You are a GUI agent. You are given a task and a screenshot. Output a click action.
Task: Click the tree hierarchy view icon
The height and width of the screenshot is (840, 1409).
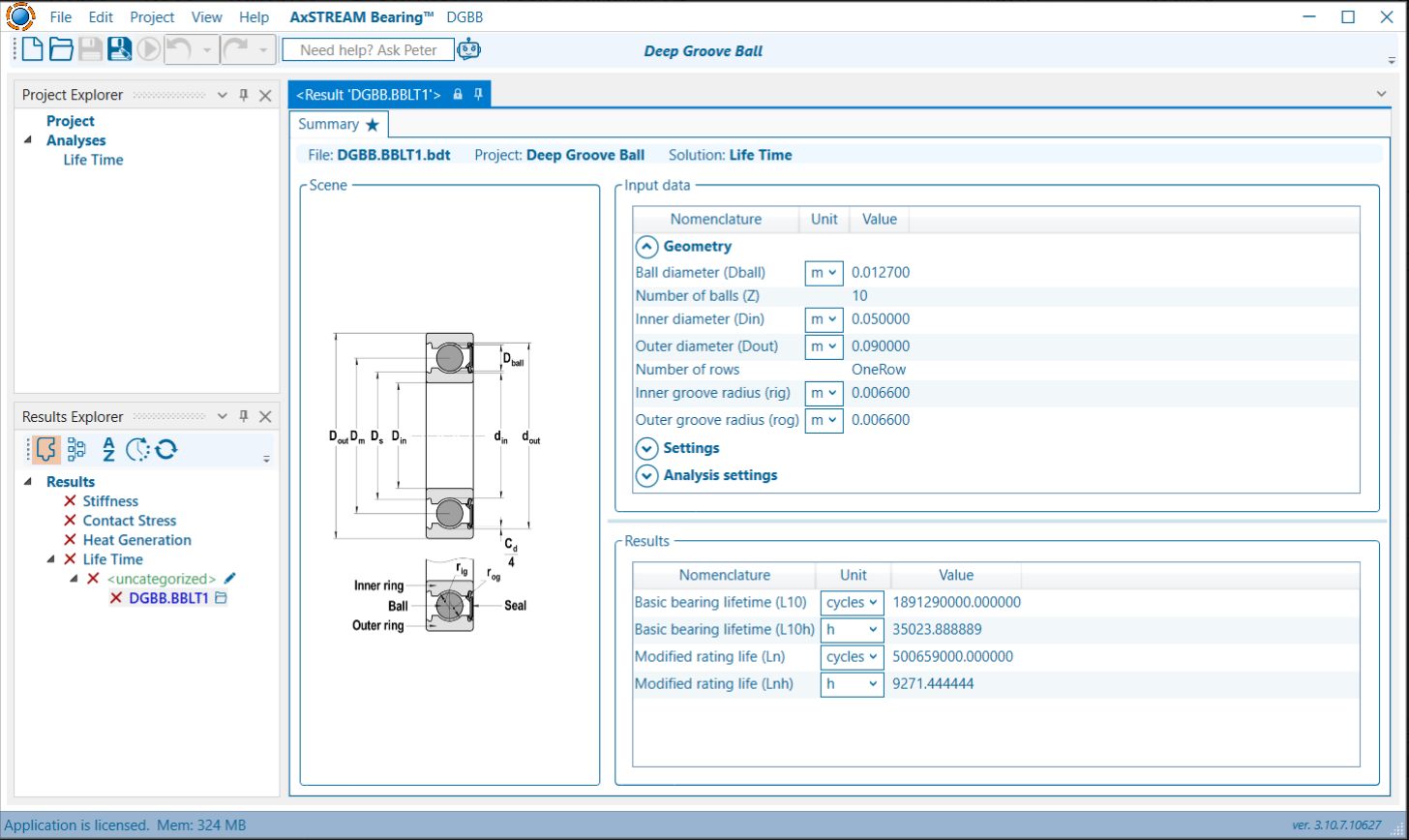point(76,449)
